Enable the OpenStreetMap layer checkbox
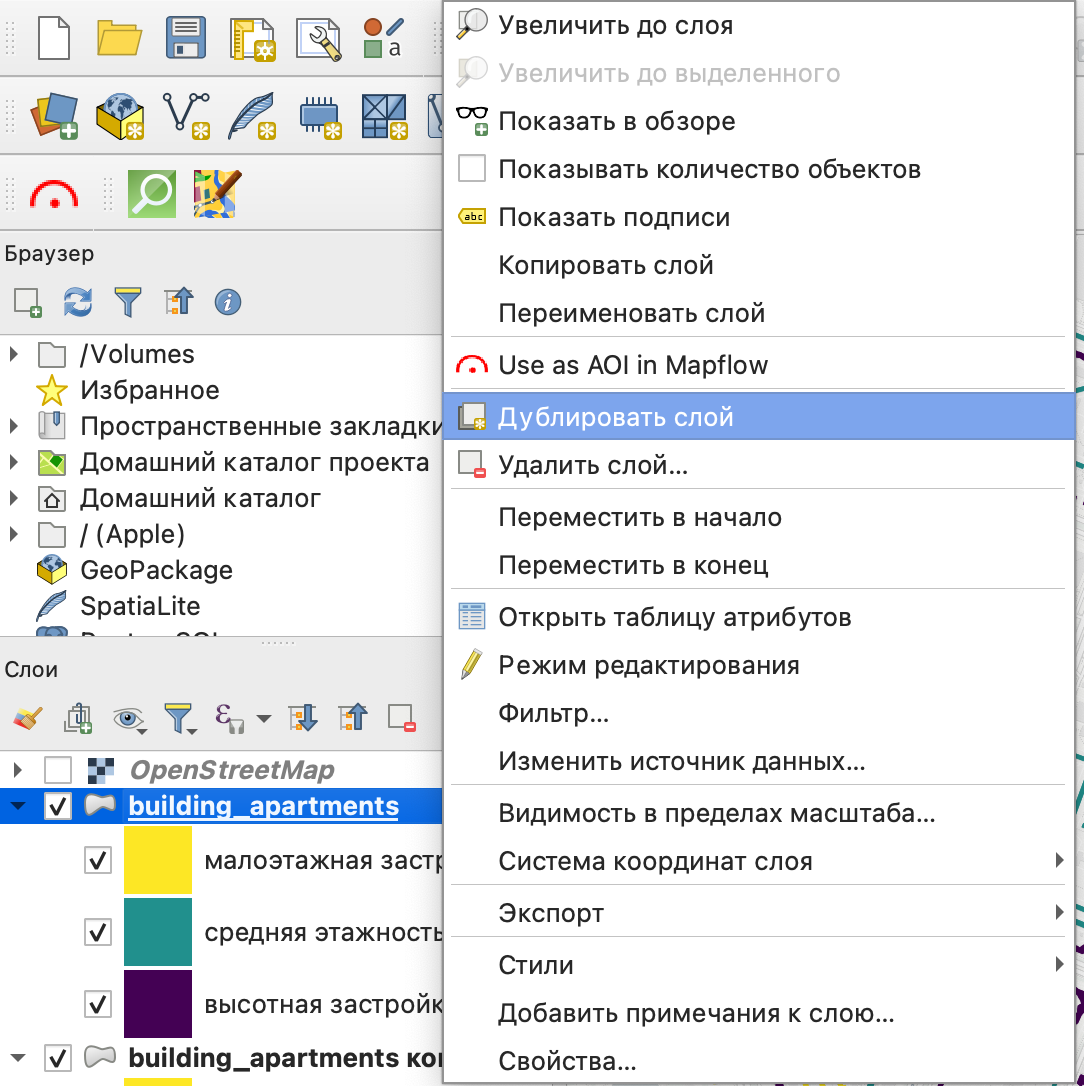This screenshot has width=1084, height=1086. (x=58, y=770)
